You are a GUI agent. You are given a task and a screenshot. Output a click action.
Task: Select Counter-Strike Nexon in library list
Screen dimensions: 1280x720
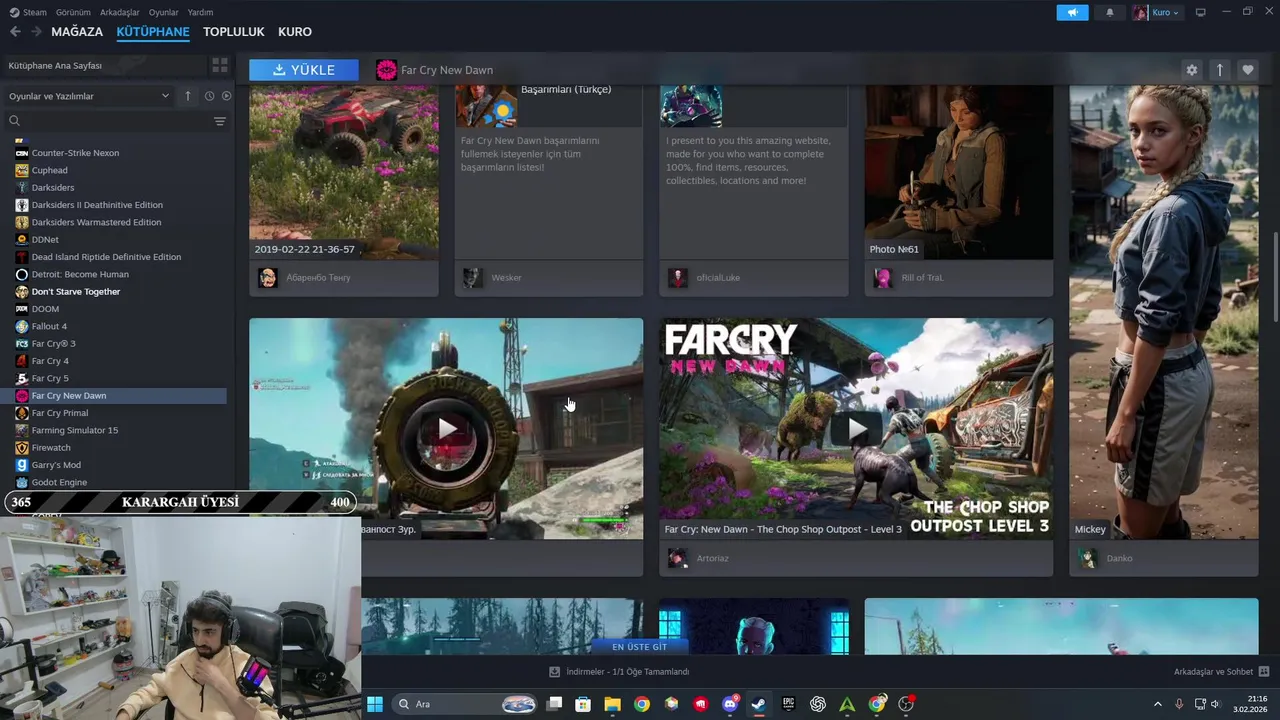tap(75, 153)
